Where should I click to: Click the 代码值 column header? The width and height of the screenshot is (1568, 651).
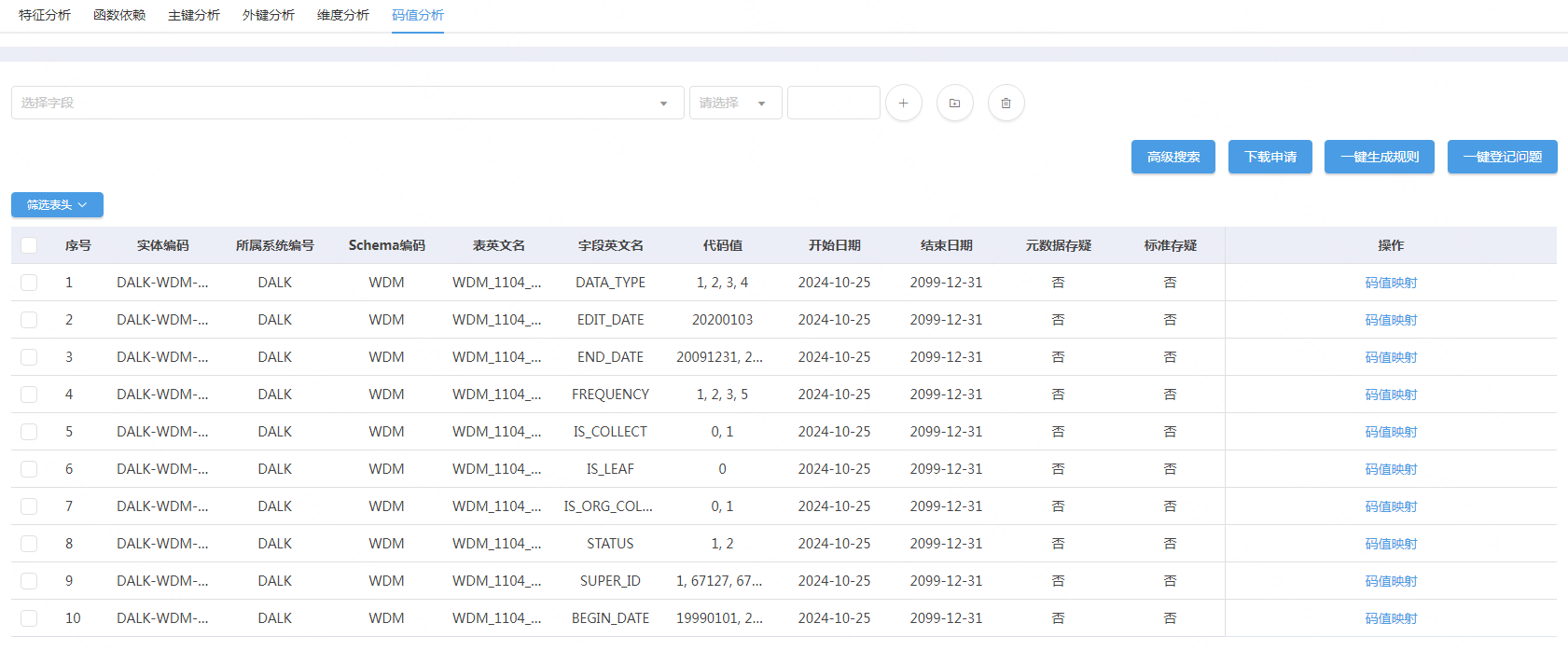[x=723, y=245]
